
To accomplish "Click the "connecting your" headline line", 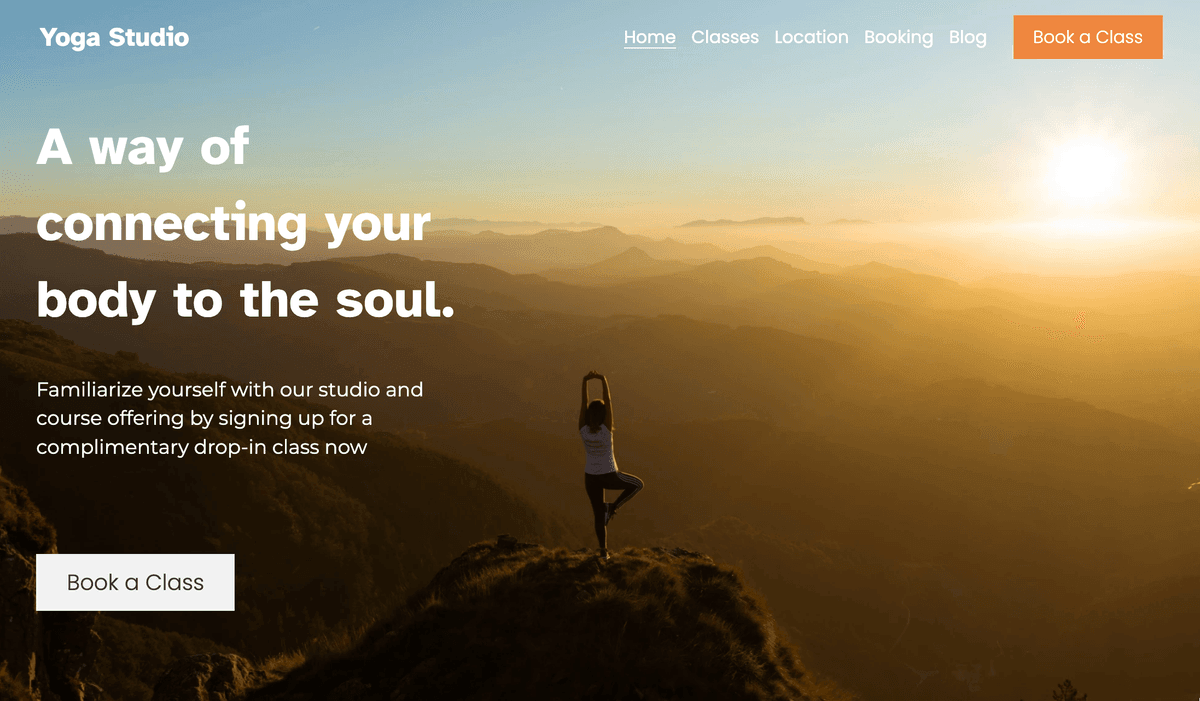I will click(234, 224).
